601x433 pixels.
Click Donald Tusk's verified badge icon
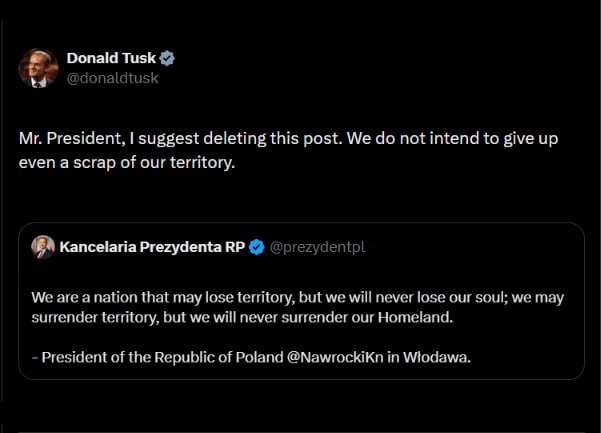pos(167,58)
